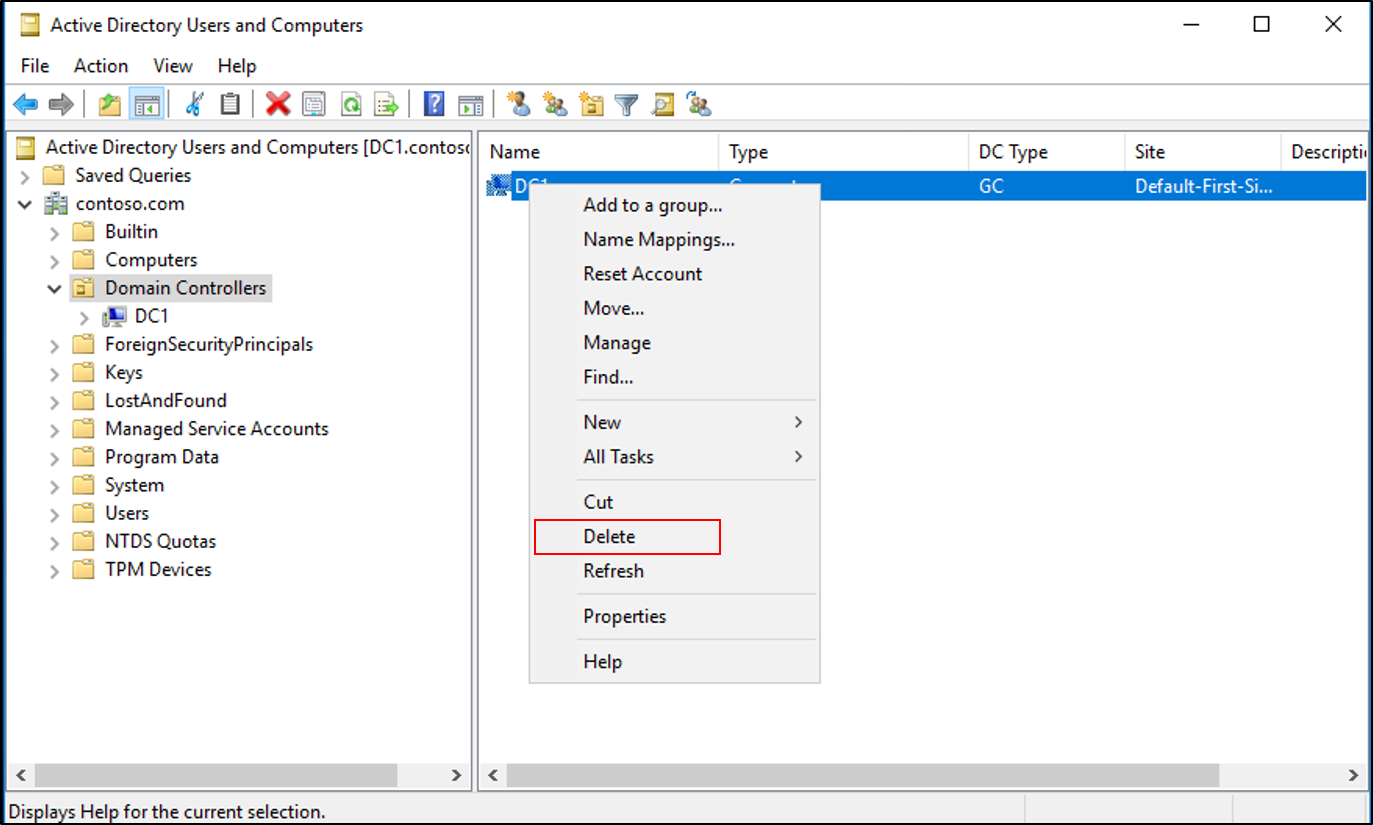The width and height of the screenshot is (1373, 825).
Task: Choose Manage from the context menu
Action: click(674, 343)
